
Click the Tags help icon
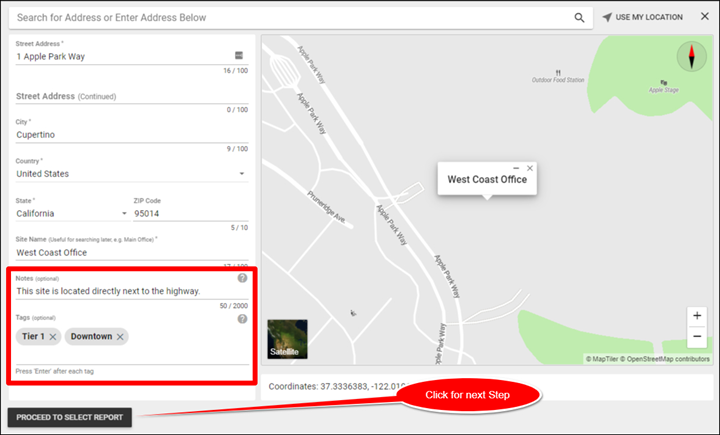(x=242, y=319)
